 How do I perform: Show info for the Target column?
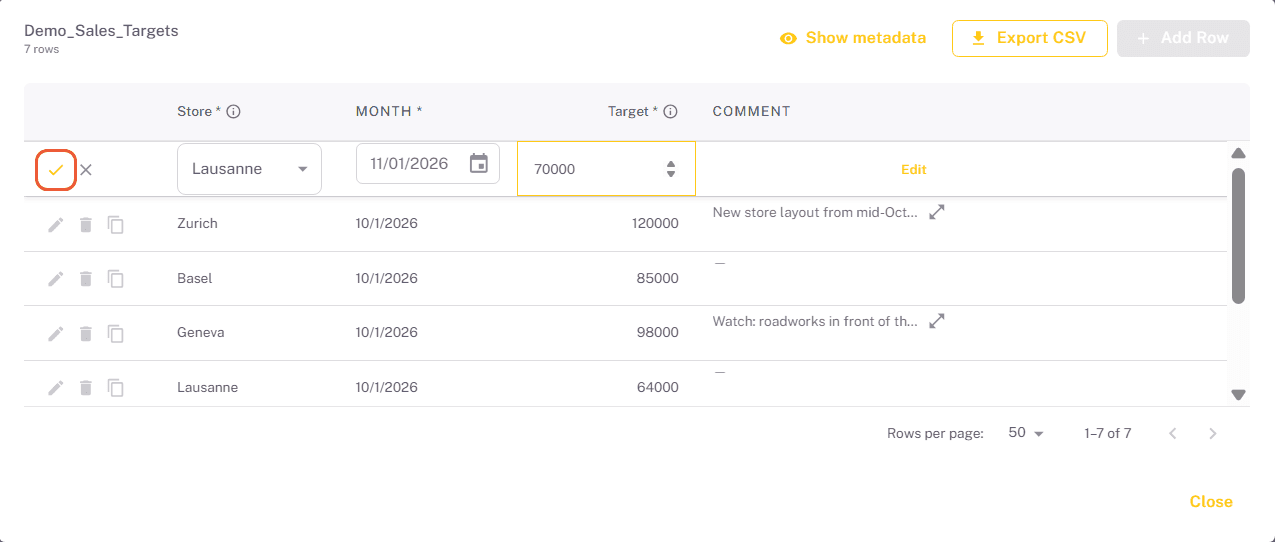pyautogui.click(x=671, y=112)
